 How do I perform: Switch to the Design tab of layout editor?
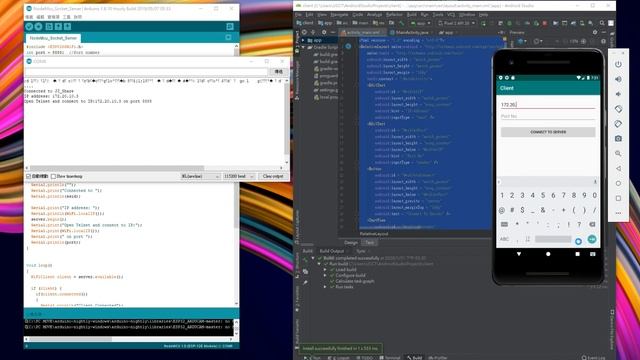(351, 242)
